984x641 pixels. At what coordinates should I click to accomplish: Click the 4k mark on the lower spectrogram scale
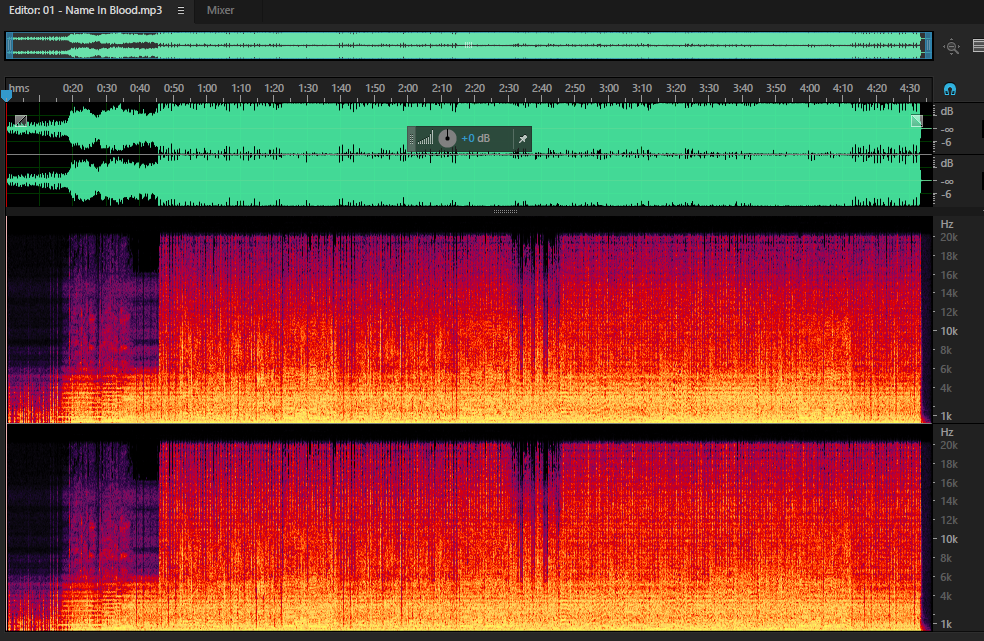click(946, 596)
